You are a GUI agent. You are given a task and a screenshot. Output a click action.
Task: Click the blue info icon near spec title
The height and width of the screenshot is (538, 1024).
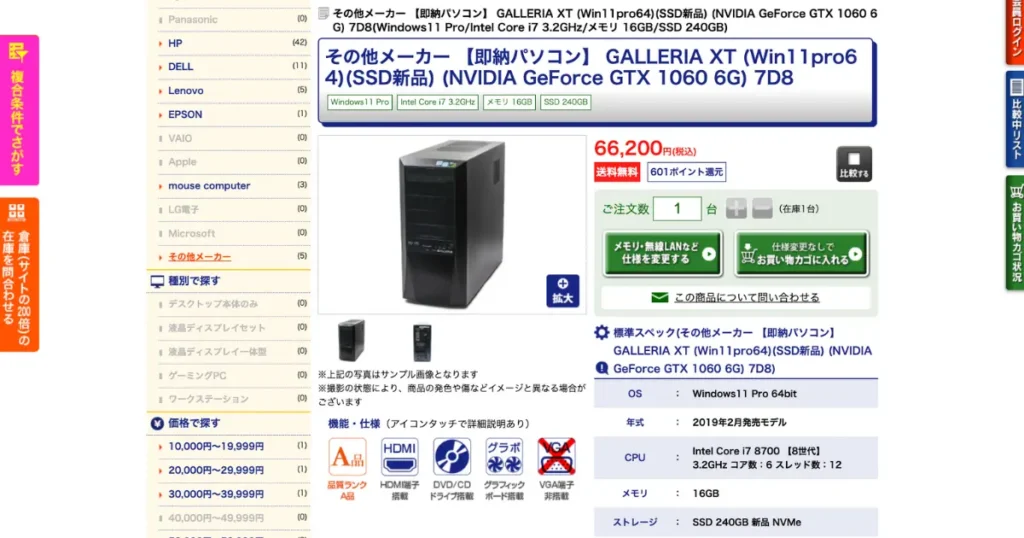601,368
